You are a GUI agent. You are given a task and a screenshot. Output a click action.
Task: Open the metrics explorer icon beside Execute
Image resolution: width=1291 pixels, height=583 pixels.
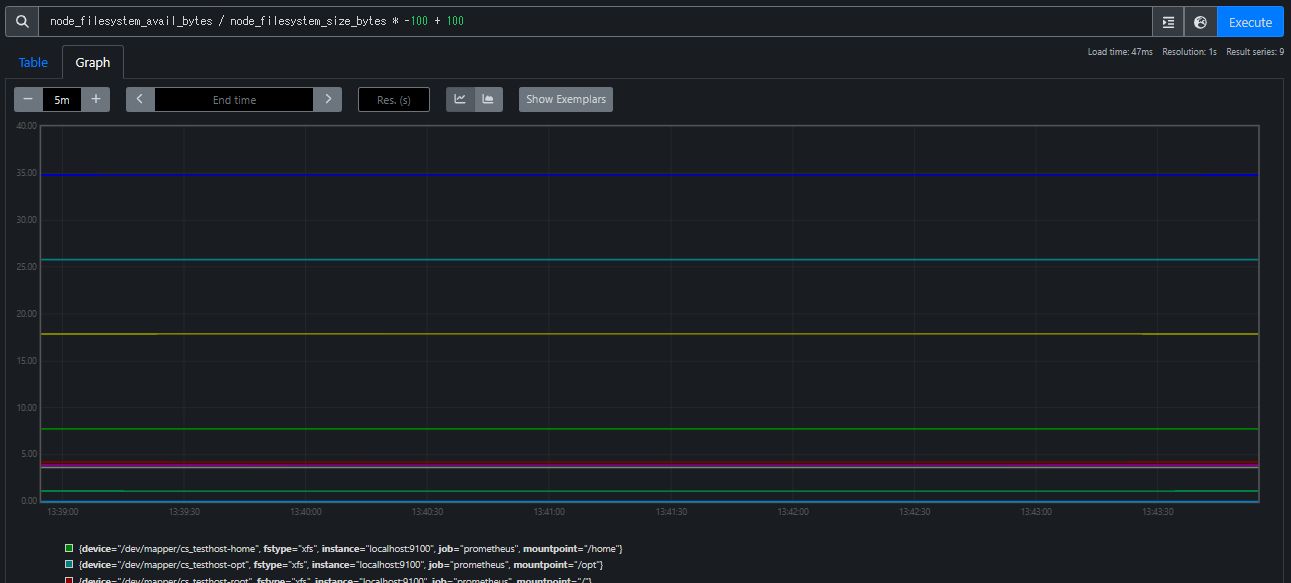click(x=1167, y=21)
